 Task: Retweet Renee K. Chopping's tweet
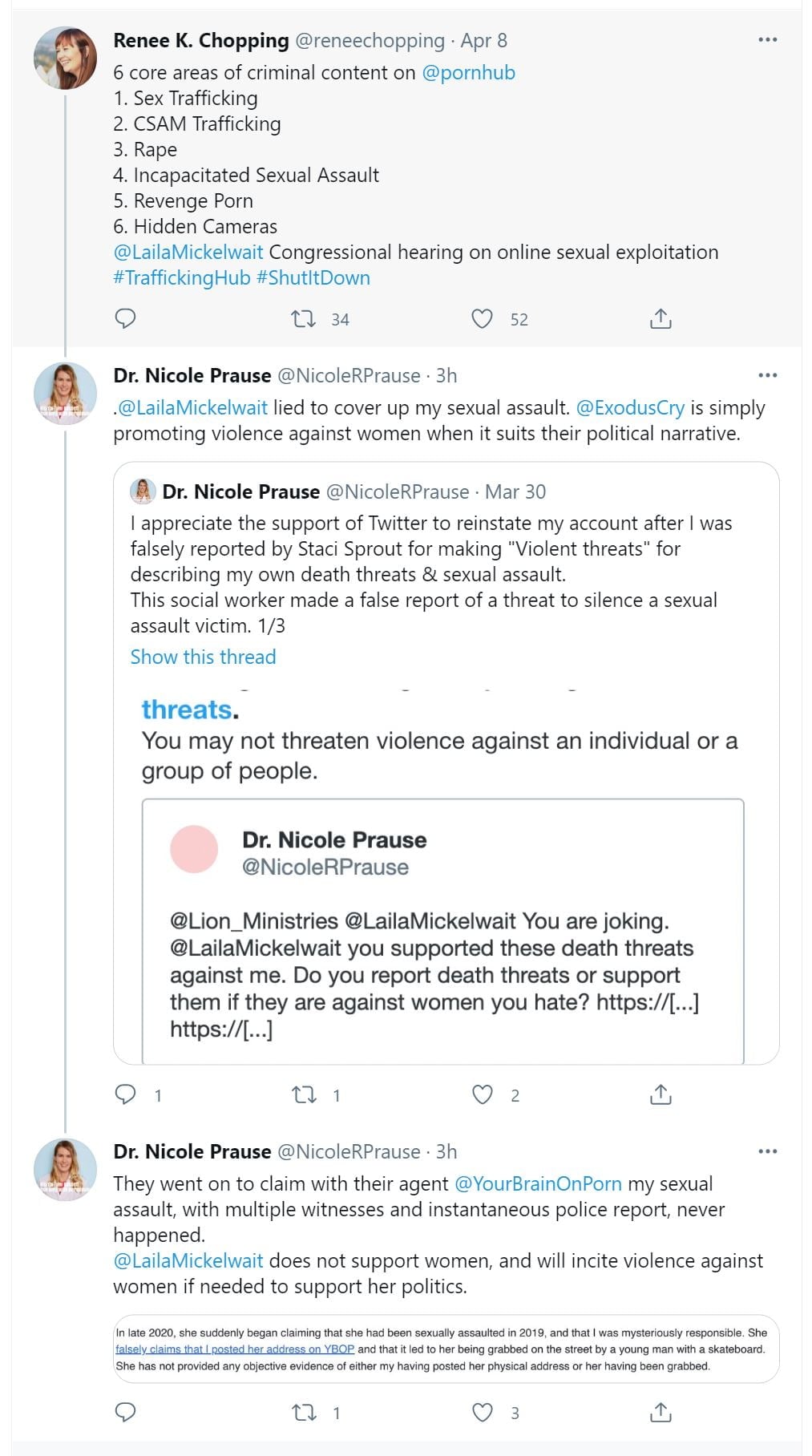pos(304,319)
